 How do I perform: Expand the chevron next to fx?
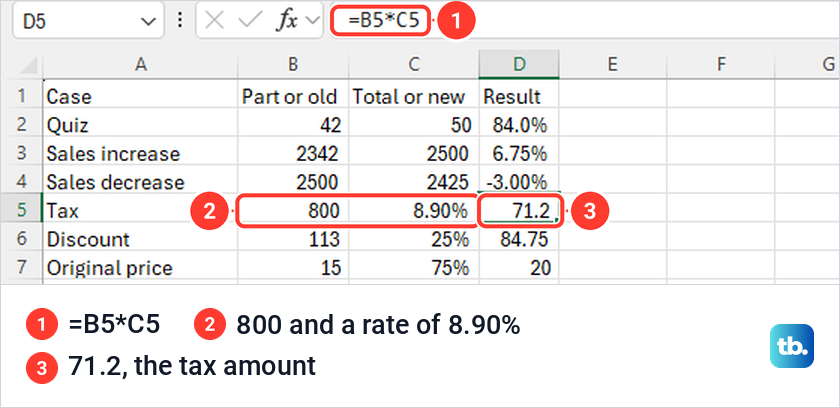click(x=311, y=21)
